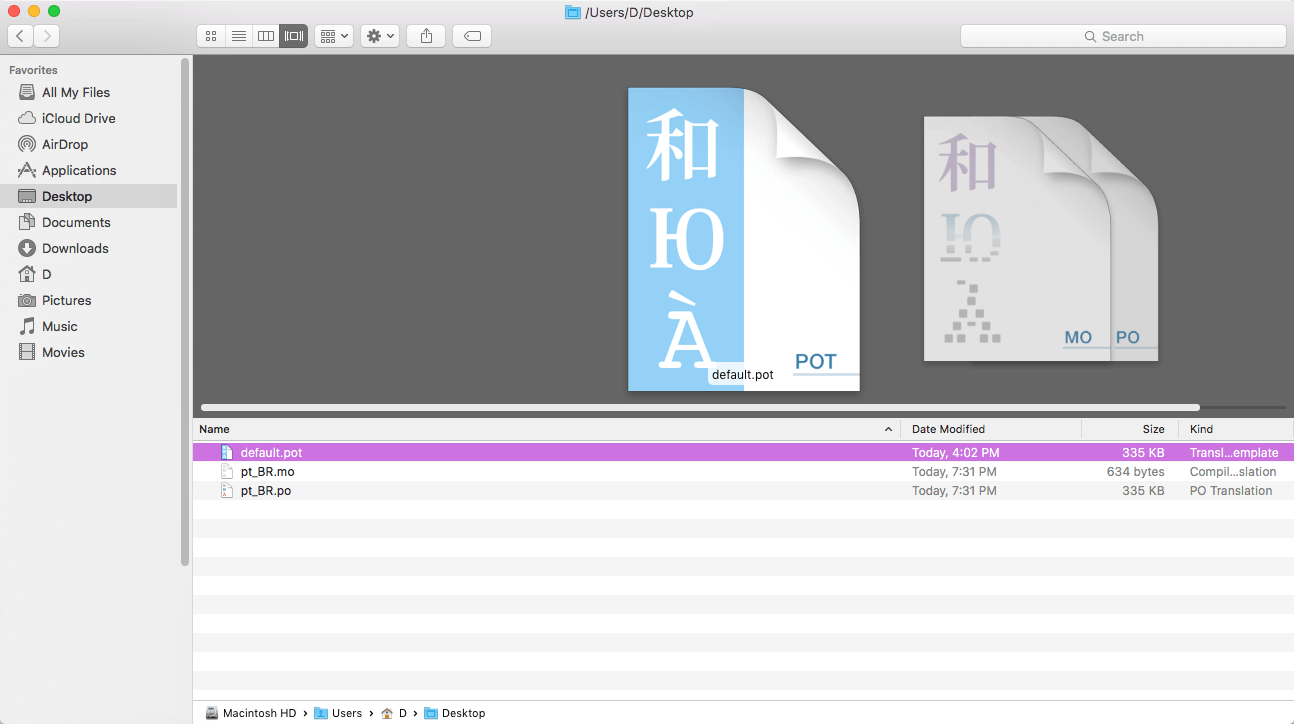Click Users in the path bar

pyautogui.click(x=346, y=713)
